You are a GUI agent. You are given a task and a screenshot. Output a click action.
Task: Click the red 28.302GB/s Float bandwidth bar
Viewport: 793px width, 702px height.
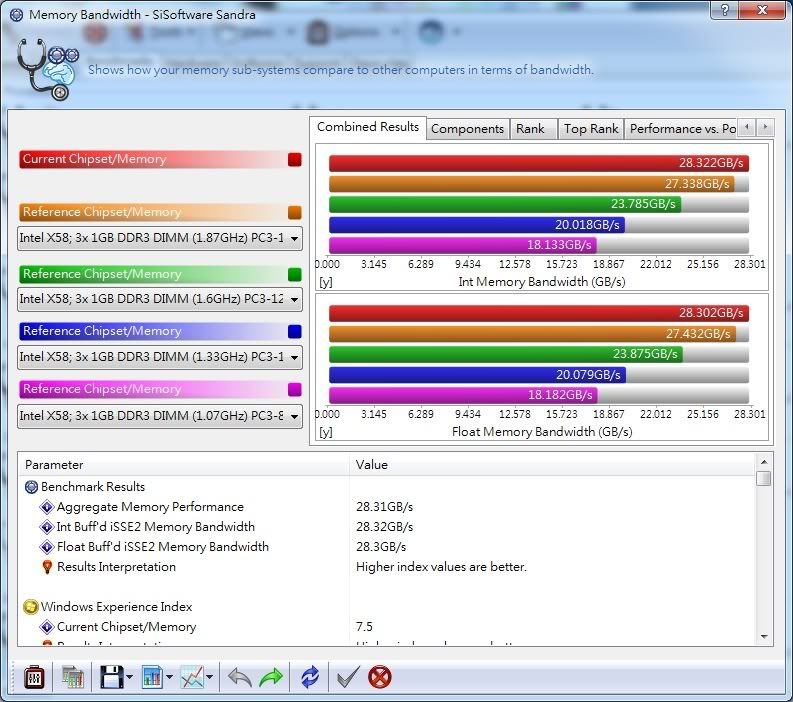tap(539, 314)
